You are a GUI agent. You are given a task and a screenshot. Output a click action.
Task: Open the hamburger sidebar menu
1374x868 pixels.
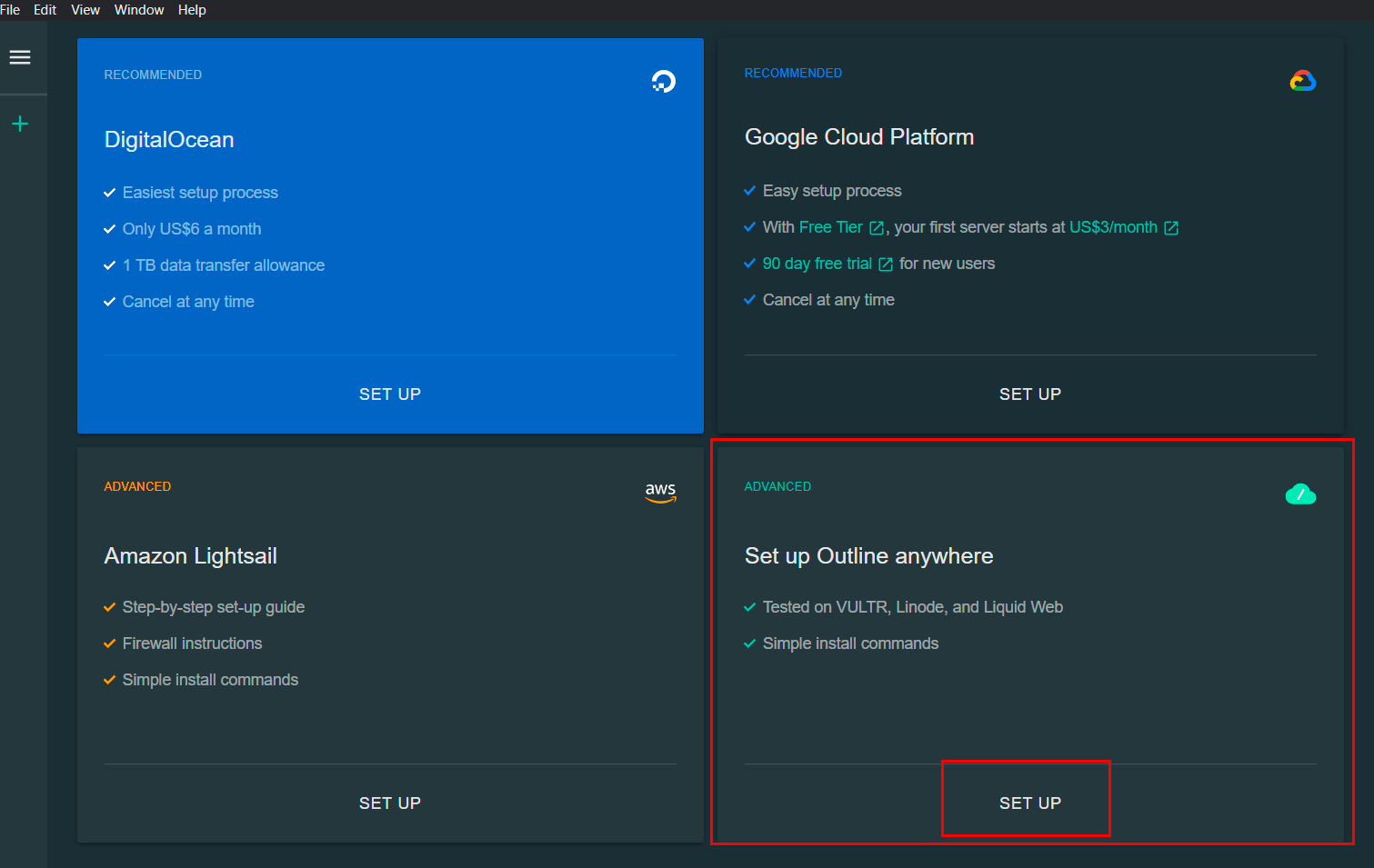pos(20,57)
